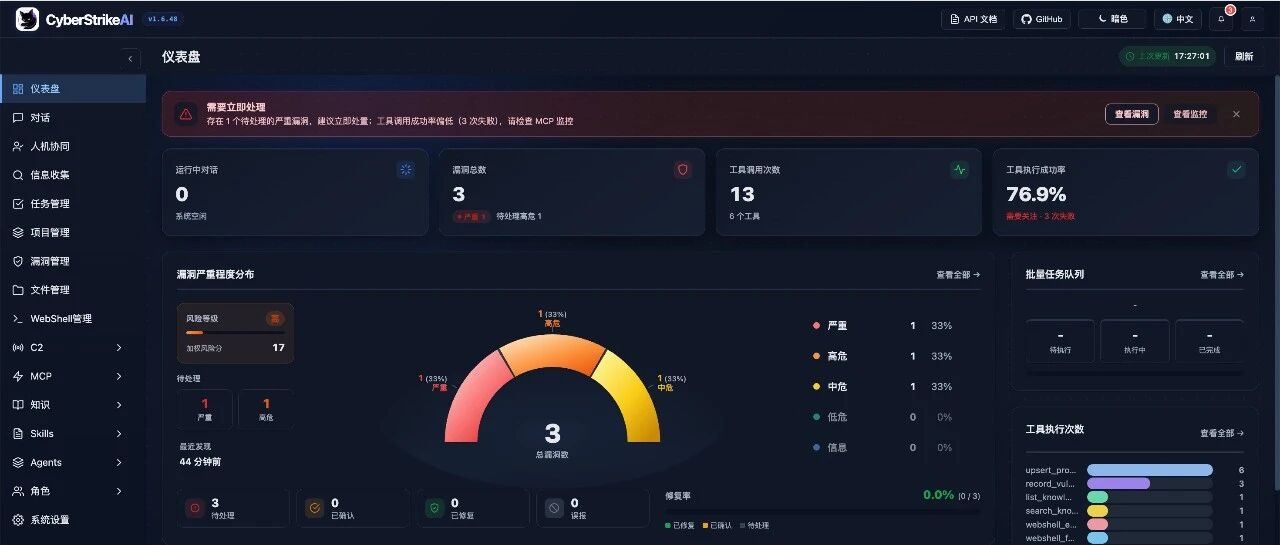The width and height of the screenshot is (1280, 545).
Task: Open the user profile icon
Action: [x=1252, y=19]
